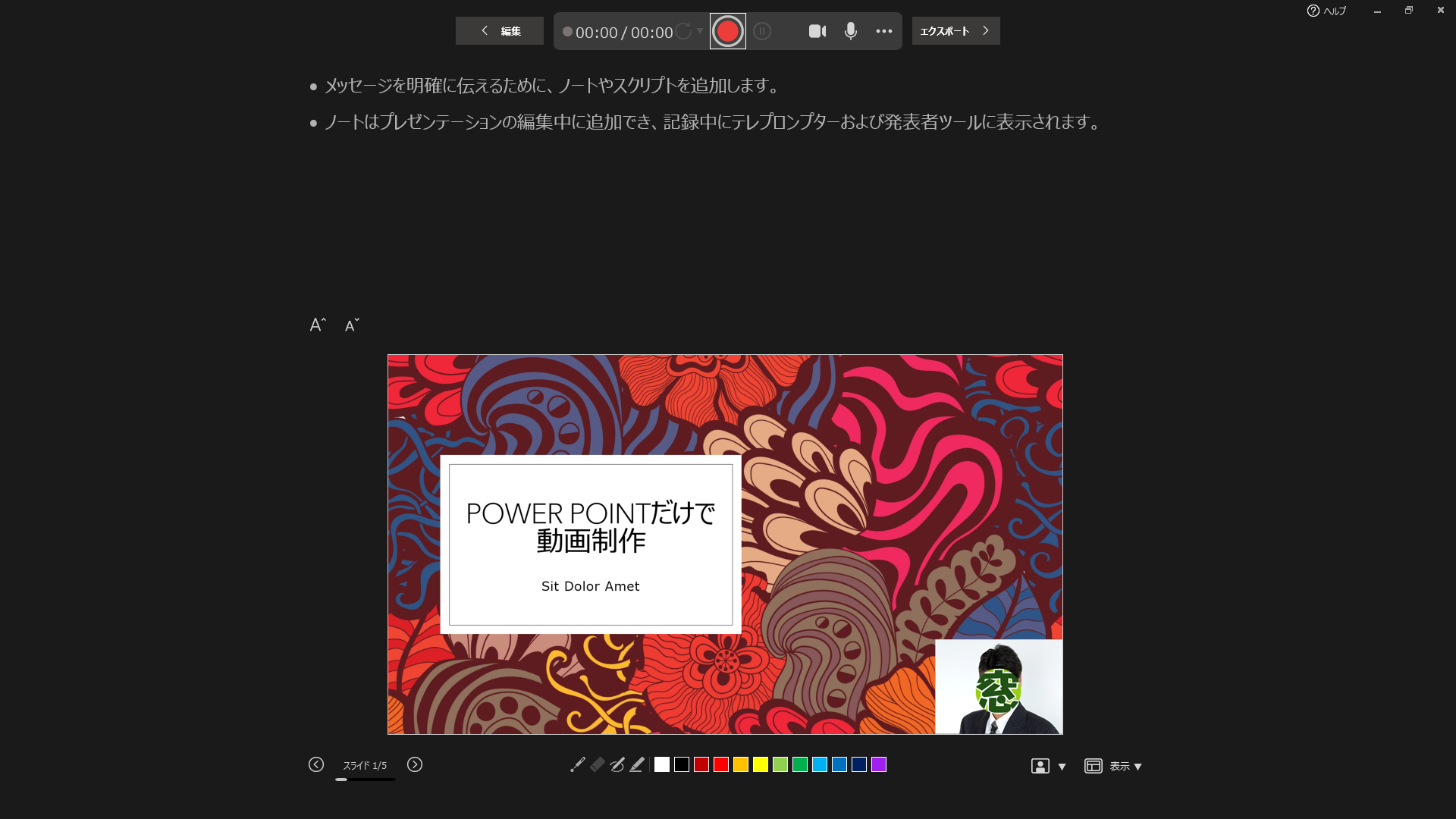
Task: Open the エクスポート (Export) page
Action: [x=955, y=31]
